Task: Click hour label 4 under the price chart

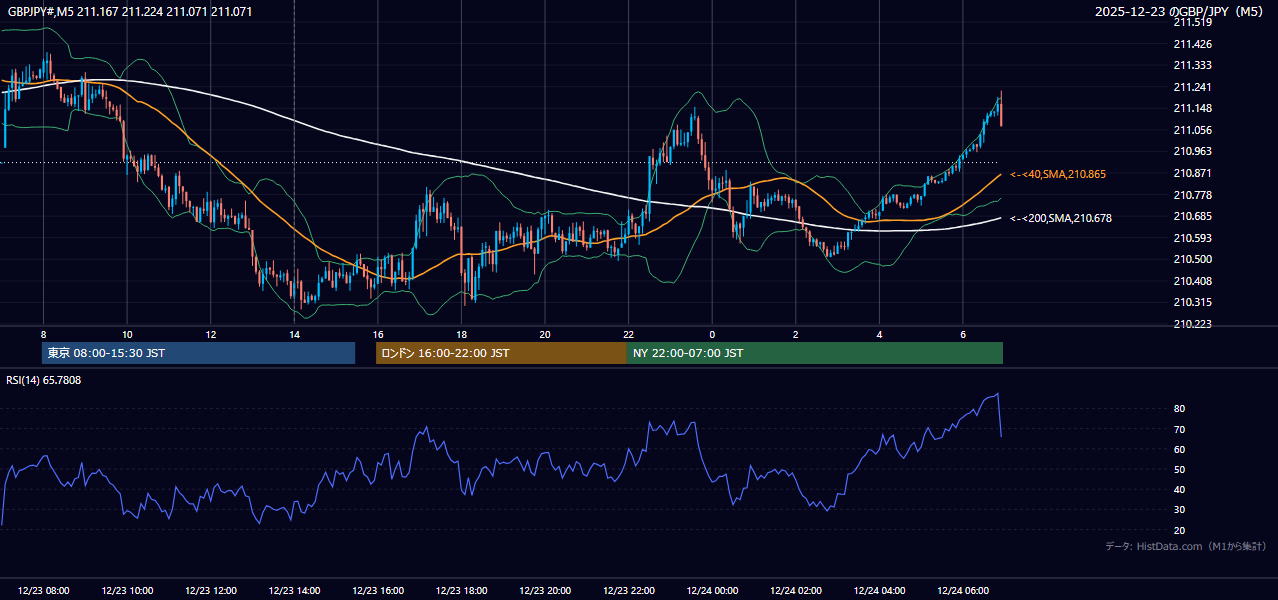Action: coord(880,334)
